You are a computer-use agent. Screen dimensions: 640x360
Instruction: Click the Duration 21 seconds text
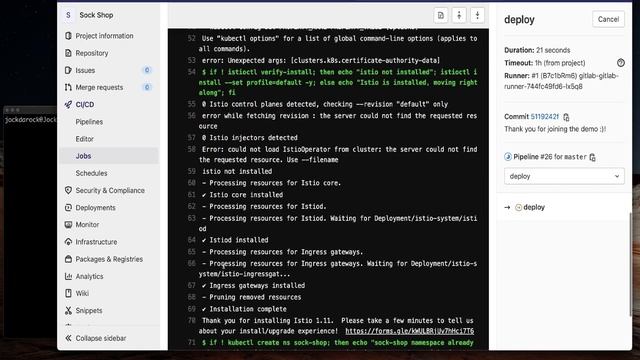tap(537, 50)
